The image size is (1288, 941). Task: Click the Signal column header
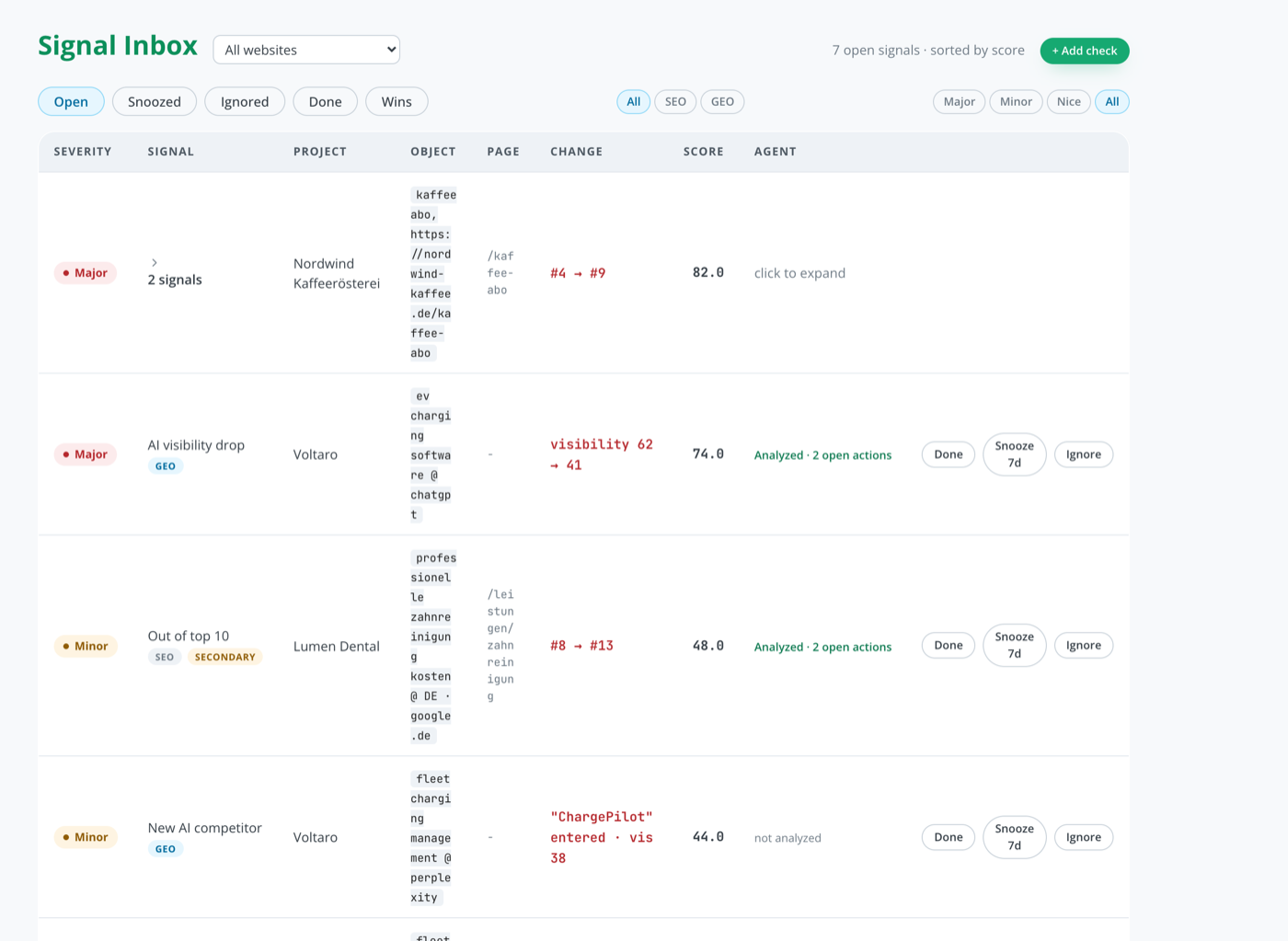click(171, 152)
